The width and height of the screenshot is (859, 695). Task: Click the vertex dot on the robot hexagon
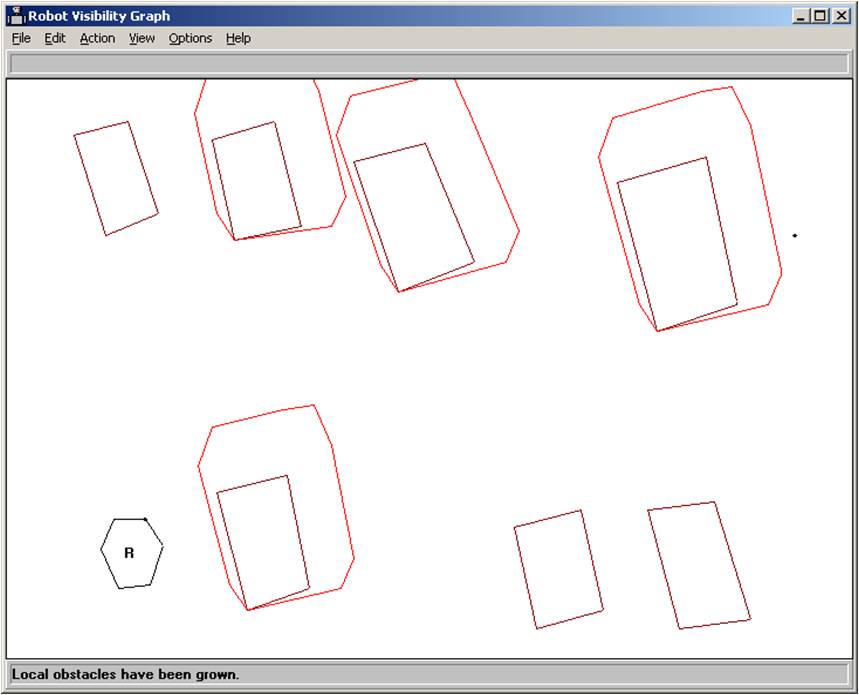point(145,519)
